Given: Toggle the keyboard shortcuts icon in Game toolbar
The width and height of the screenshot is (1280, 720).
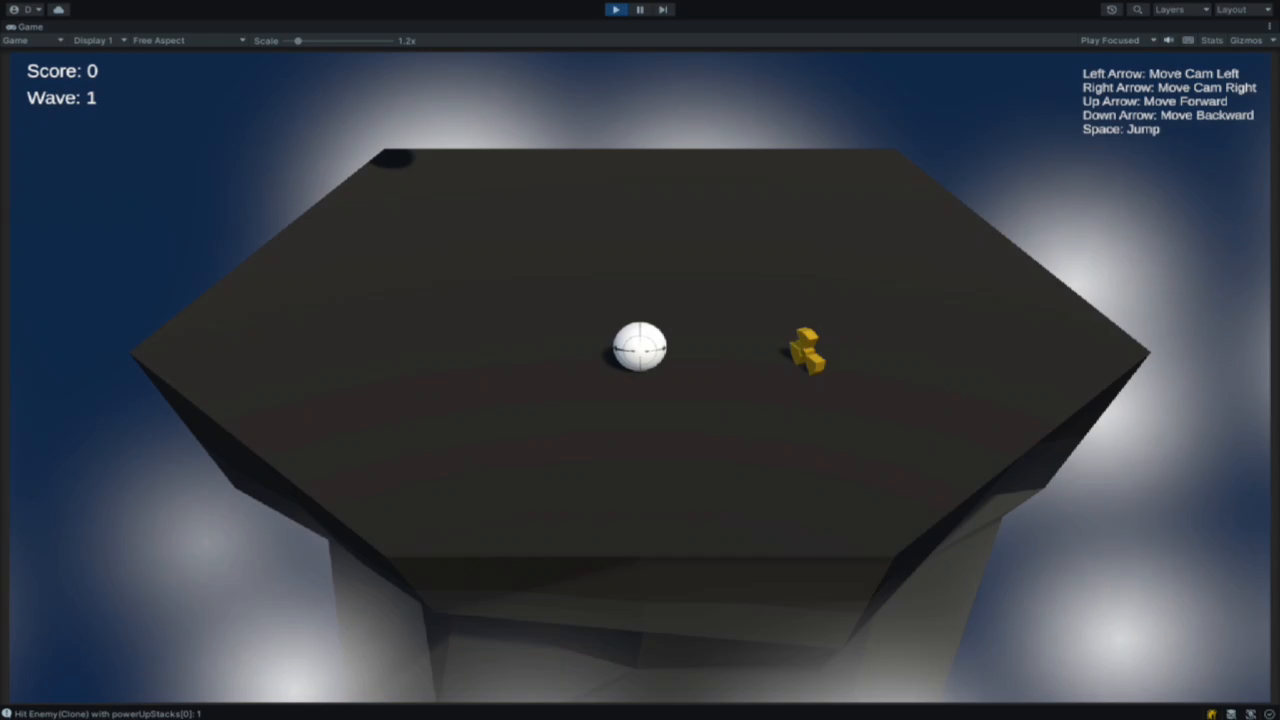Looking at the screenshot, I should pos(1188,40).
